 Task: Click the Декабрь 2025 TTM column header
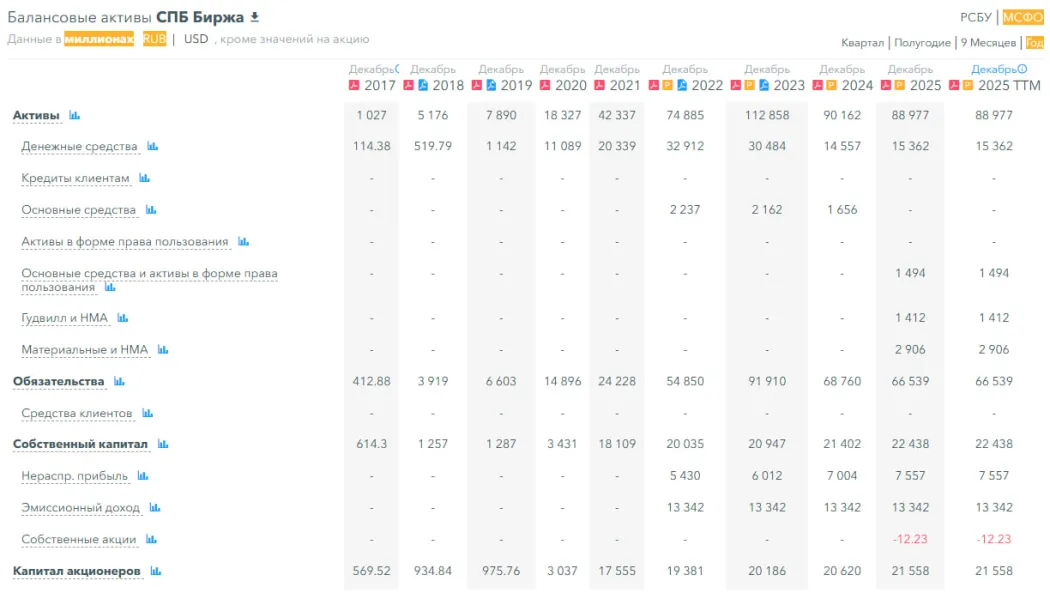click(999, 78)
